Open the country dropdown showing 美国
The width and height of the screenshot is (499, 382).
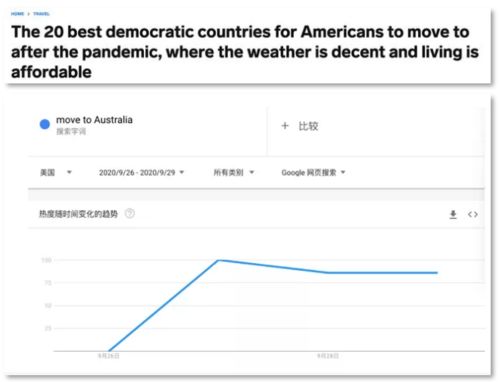point(56,172)
